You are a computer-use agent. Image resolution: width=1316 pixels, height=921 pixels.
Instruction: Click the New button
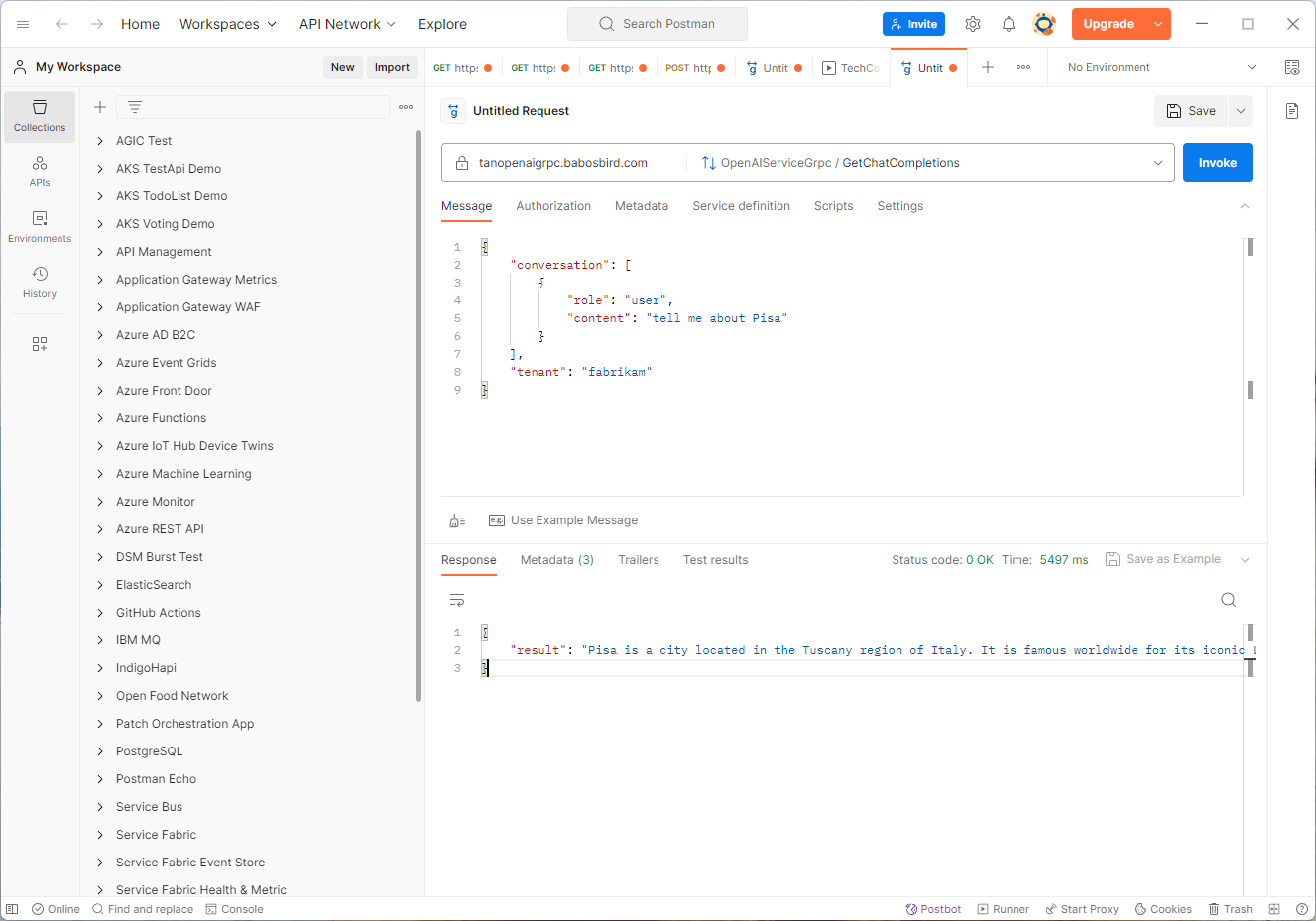point(342,67)
